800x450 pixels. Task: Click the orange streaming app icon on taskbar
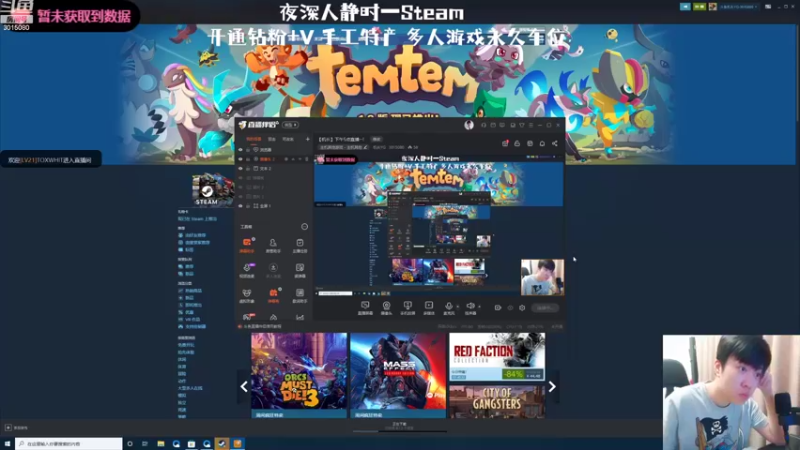click(x=237, y=444)
